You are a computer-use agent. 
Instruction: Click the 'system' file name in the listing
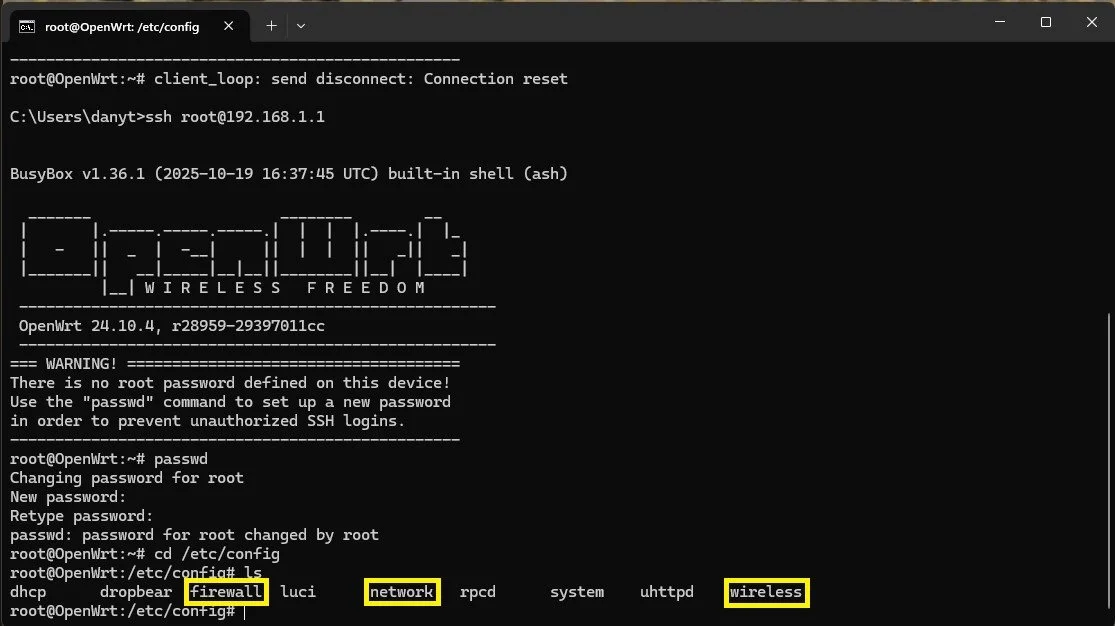pos(577,592)
